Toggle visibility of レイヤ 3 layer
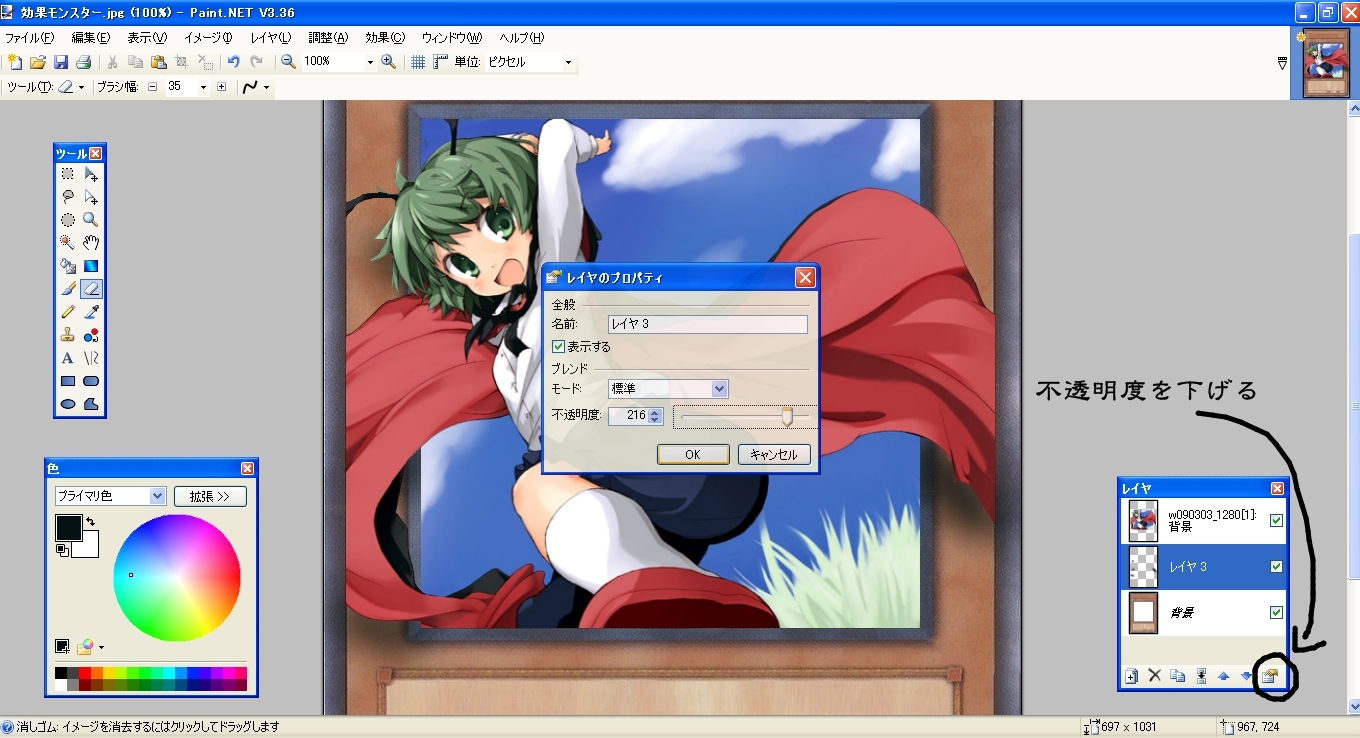 point(1276,566)
